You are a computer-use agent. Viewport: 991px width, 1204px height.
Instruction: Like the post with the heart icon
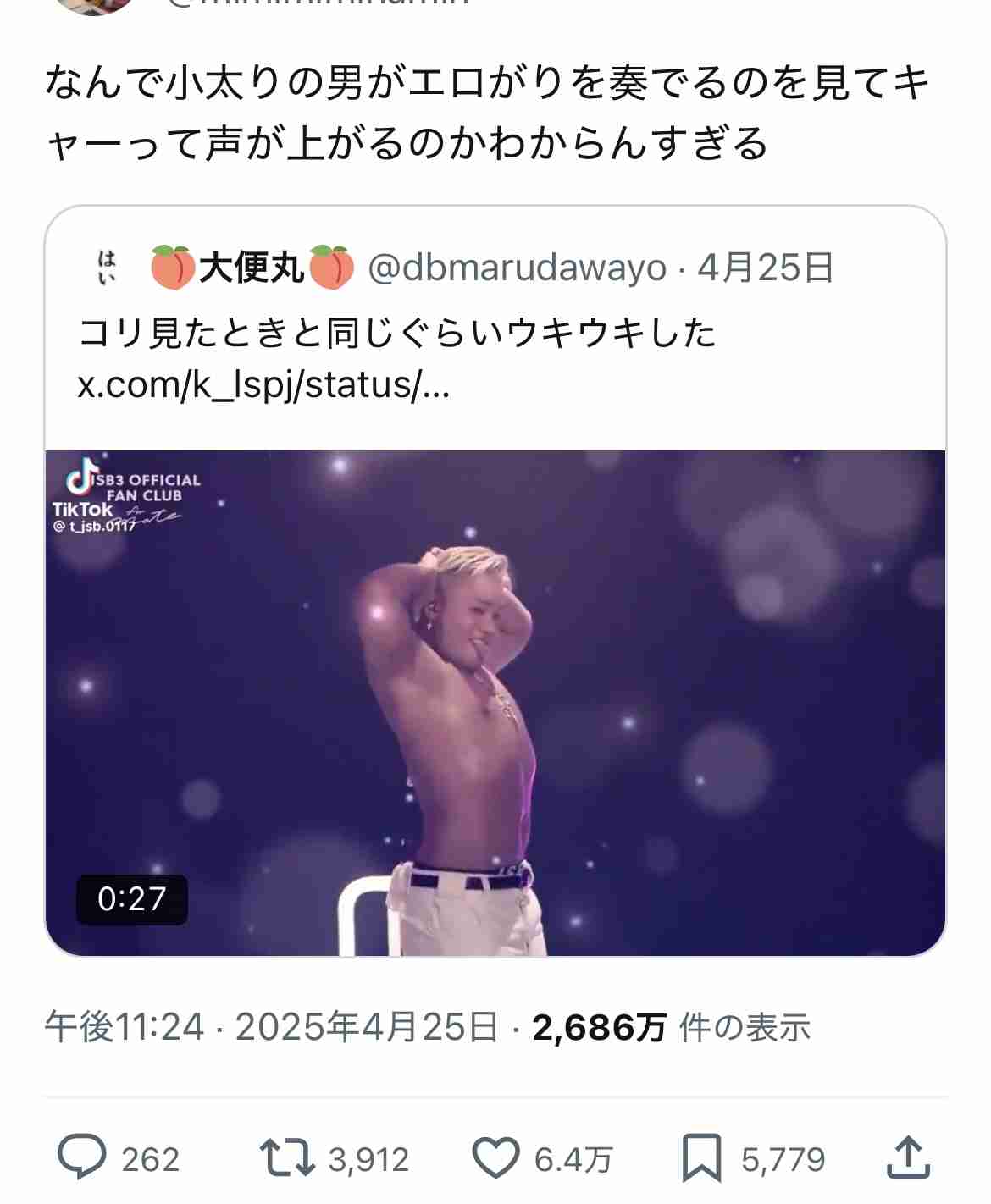coord(495,1158)
